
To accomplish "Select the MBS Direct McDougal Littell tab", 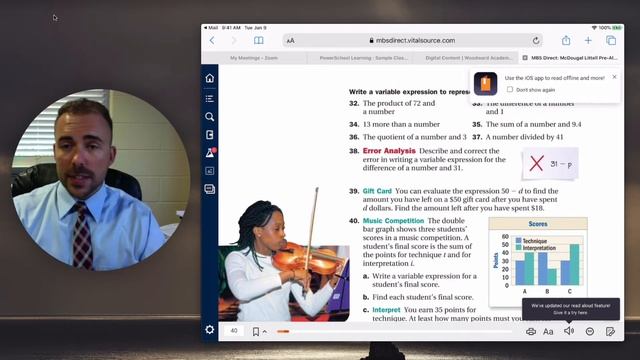I will pos(571,58).
